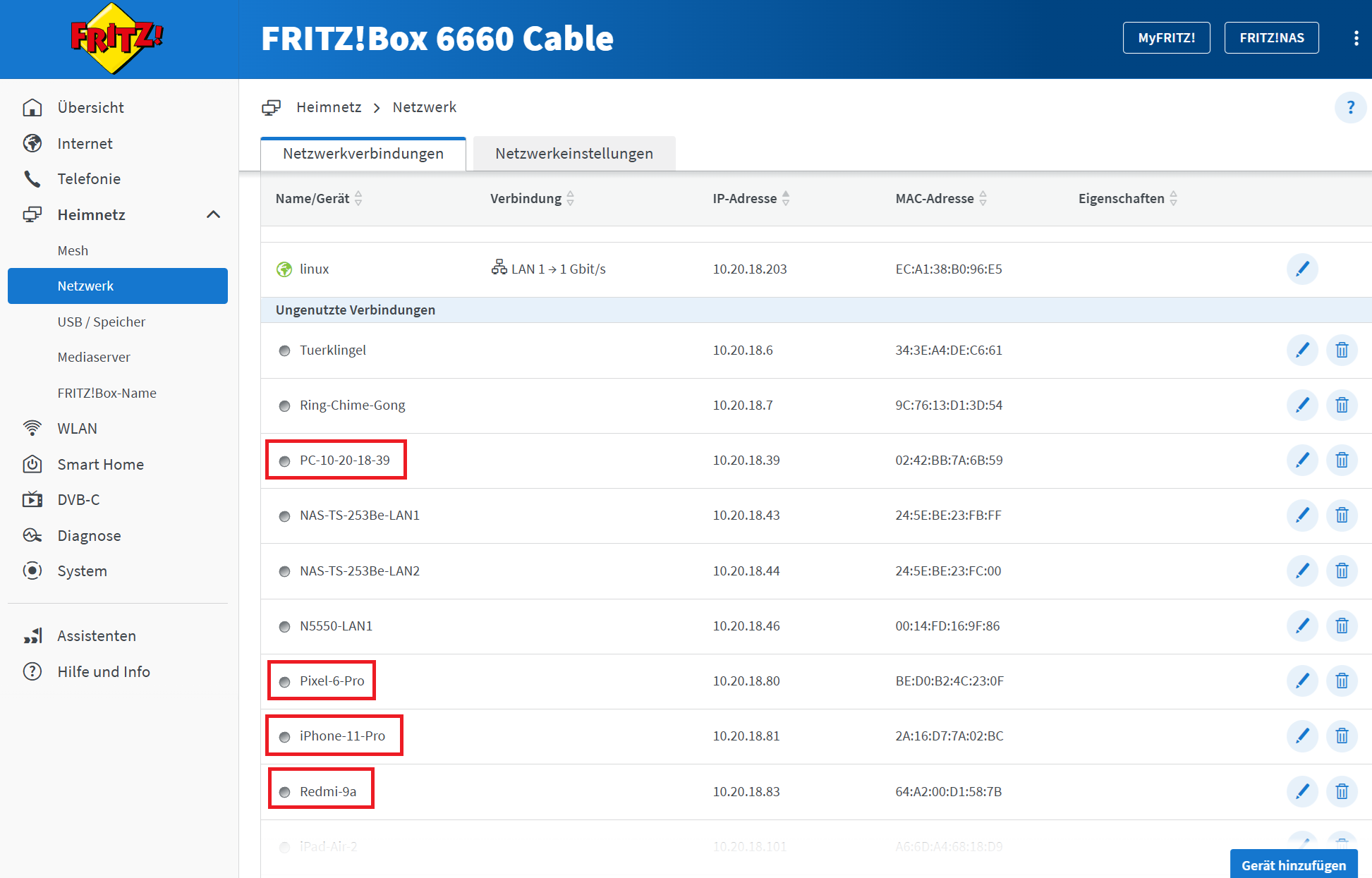Click the green globe icon beside linux
The width and height of the screenshot is (1372, 878).
pos(284,269)
